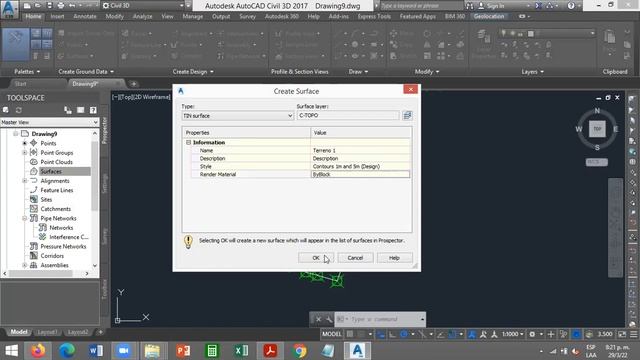640x360 pixels.
Task: Expand the Point Groups node
Action: [24, 153]
